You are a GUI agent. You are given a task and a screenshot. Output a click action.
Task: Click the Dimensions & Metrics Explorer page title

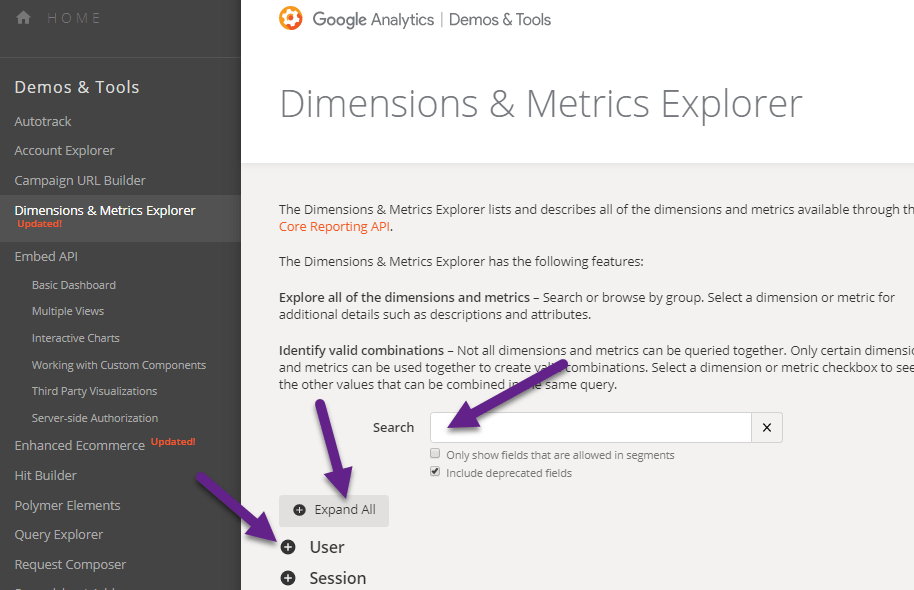tap(541, 104)
